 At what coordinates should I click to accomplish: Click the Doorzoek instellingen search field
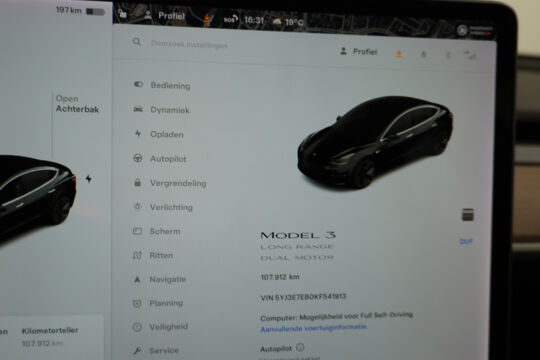click(x=189, y=44)
